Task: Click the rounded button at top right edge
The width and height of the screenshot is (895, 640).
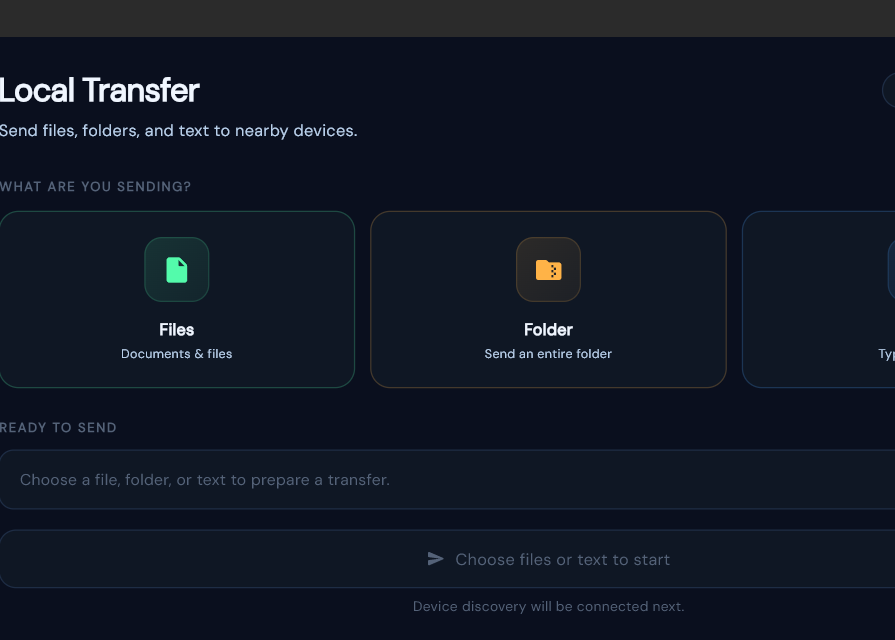Action: click(889, 90)
